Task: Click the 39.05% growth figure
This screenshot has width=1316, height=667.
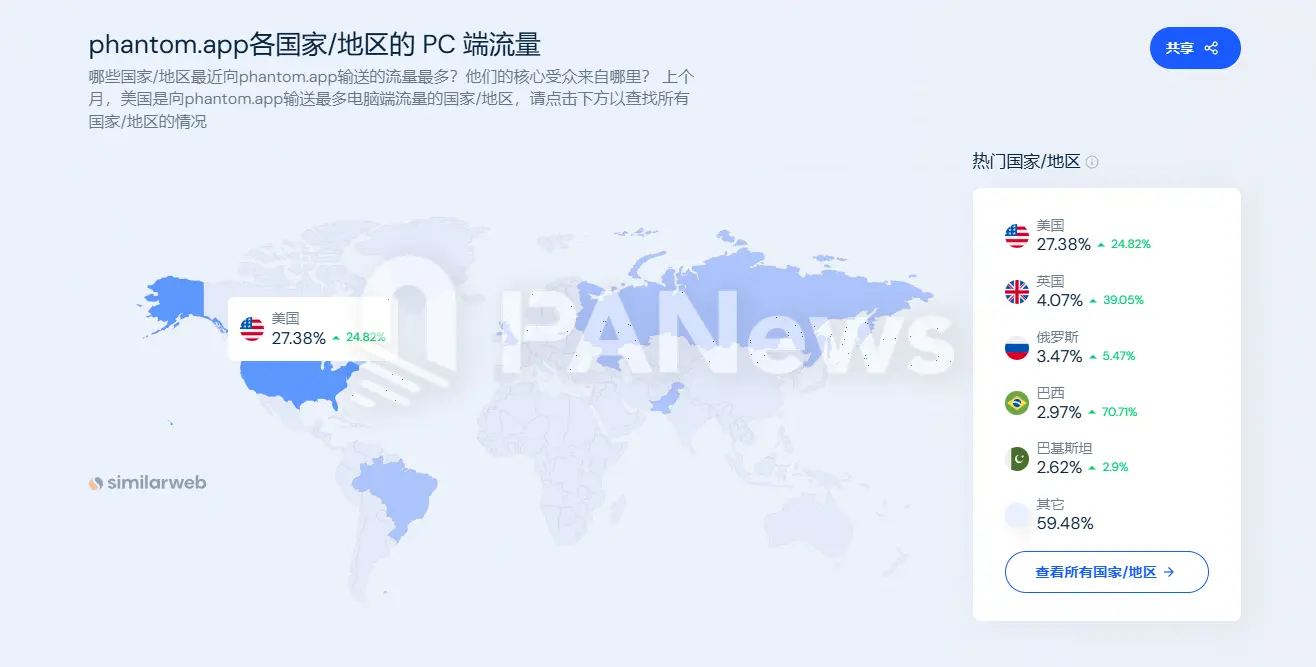Action: coord(1123,300)
